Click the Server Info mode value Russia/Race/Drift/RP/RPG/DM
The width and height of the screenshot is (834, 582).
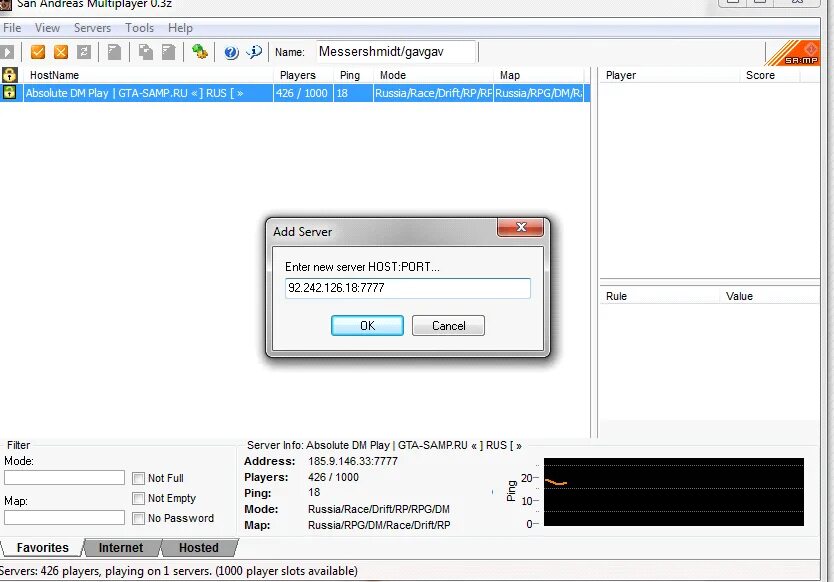[379, 509]
